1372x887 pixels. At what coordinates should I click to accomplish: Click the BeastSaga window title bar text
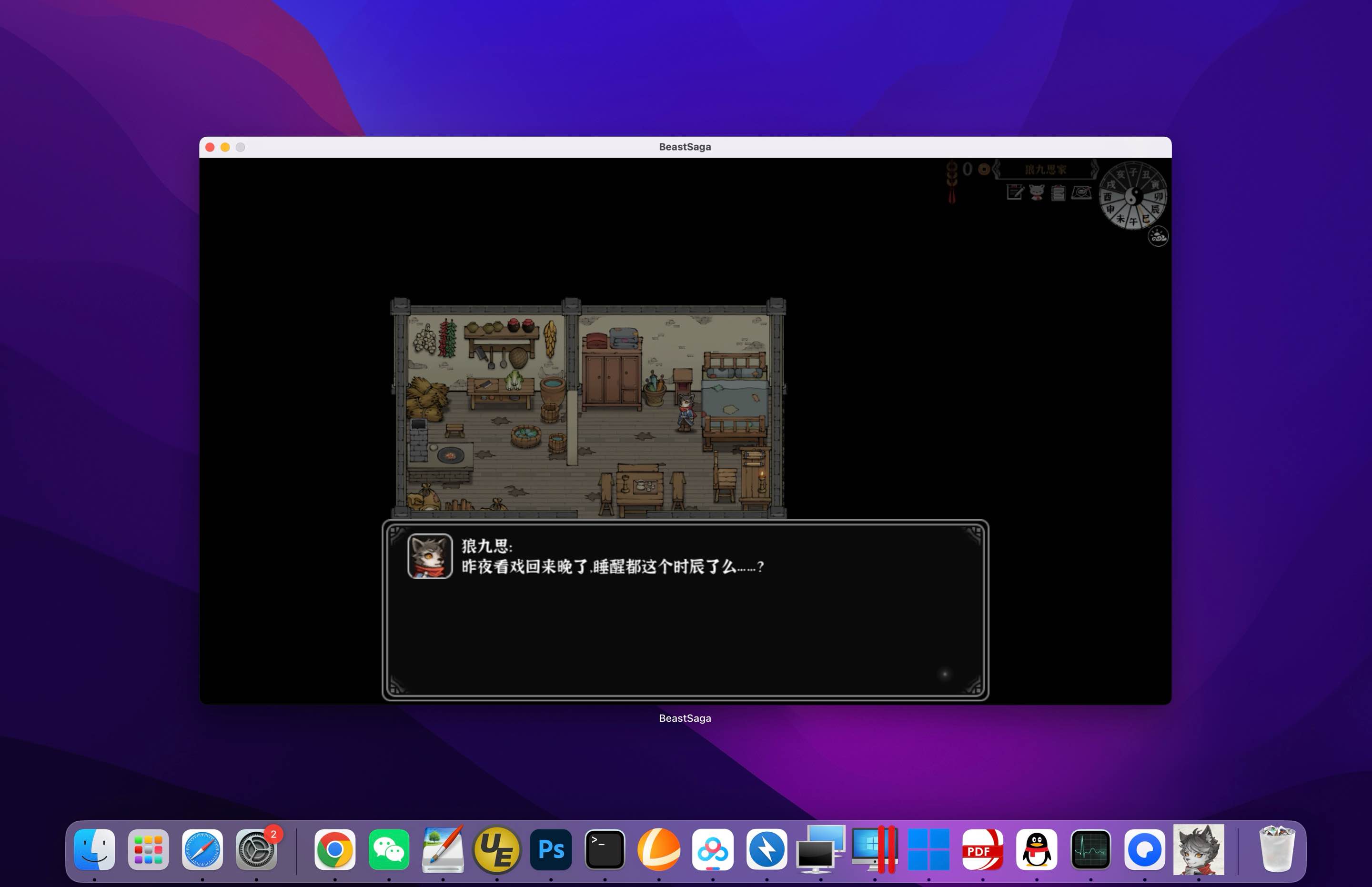685,147
